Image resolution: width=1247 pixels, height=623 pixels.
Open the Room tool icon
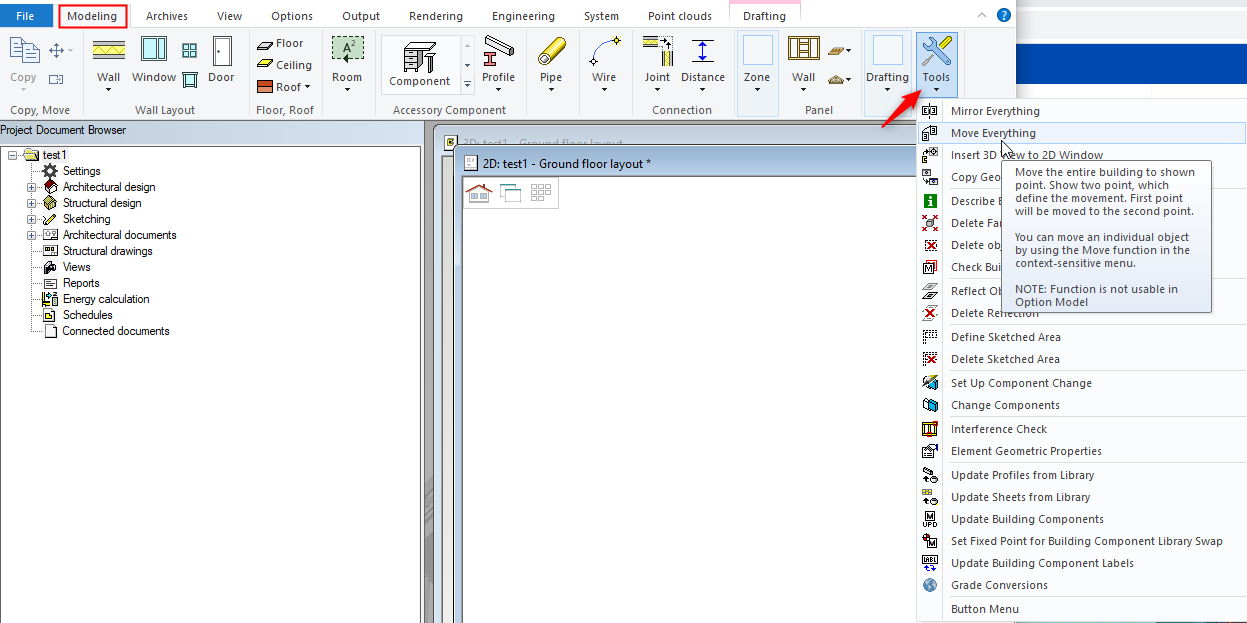(x=347, y=52)
